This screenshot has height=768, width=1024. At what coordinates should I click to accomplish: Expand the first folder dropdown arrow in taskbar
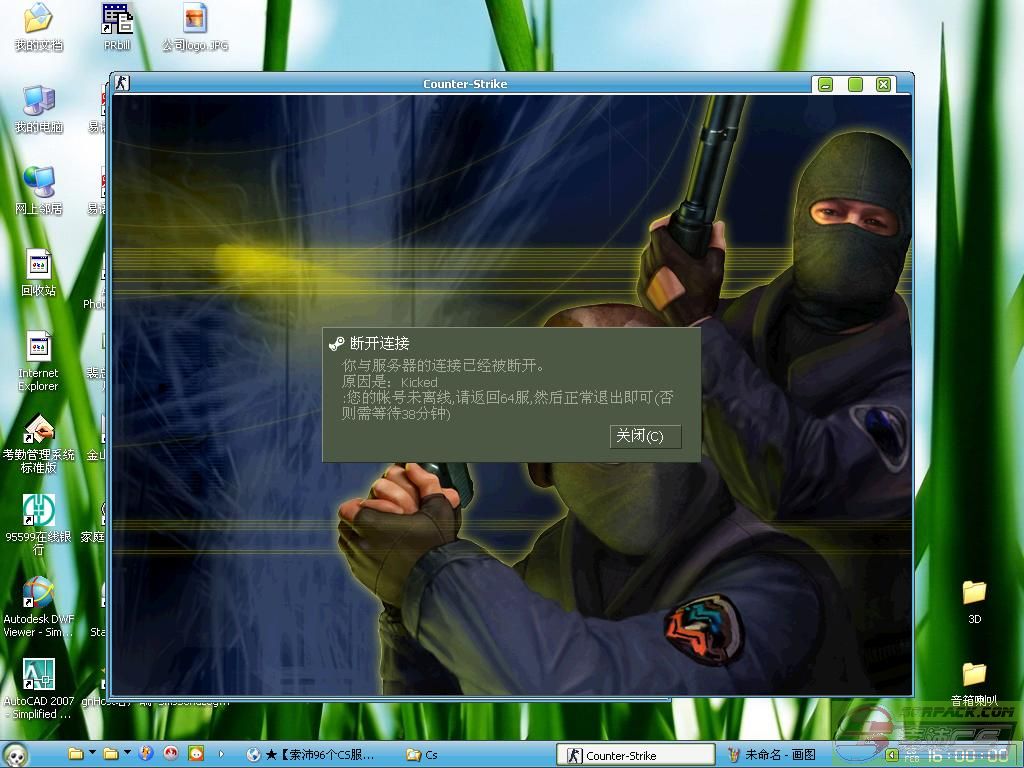pyautogui.click(x=92, y=753)
